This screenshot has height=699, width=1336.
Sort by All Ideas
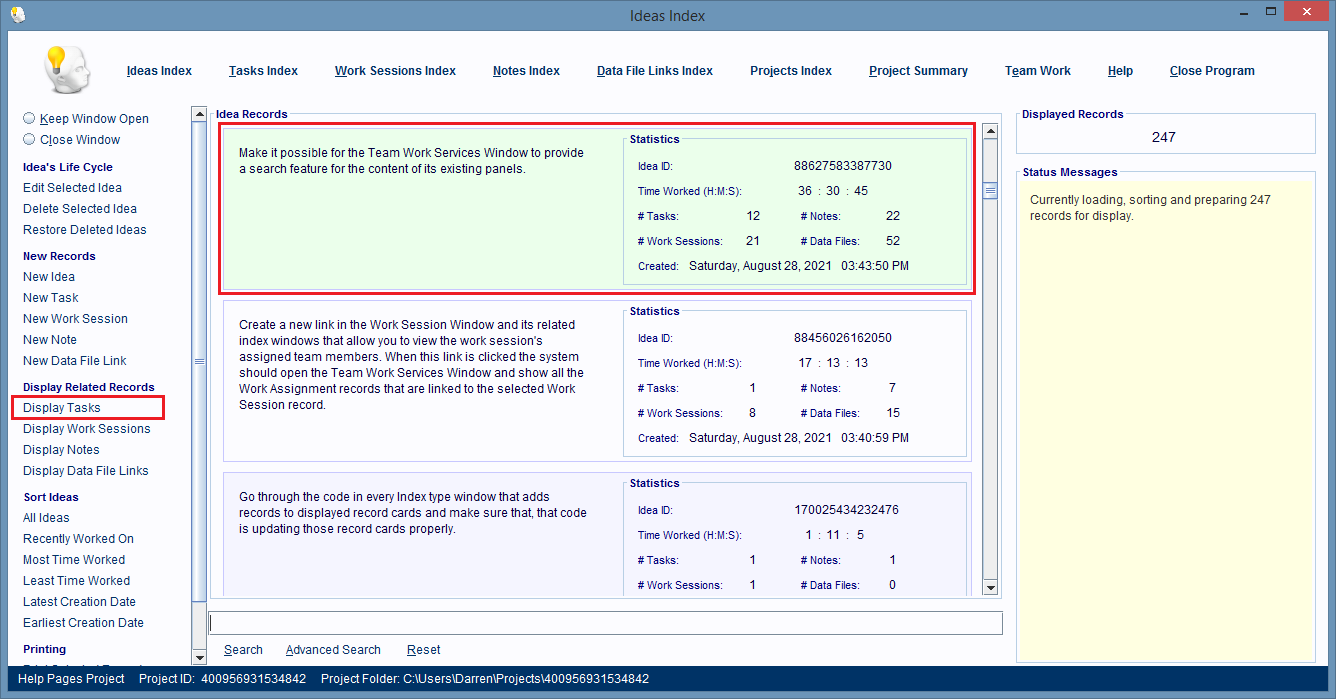coord(46,518)
